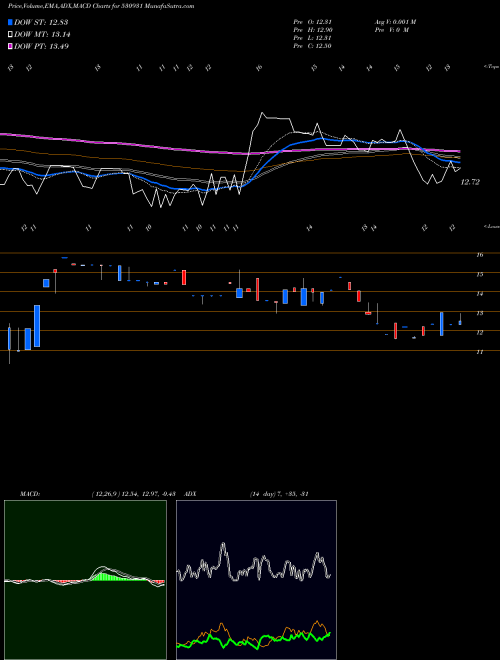
Task: Click the blue DOW ST legend swatch
Action: coord(11,22)
